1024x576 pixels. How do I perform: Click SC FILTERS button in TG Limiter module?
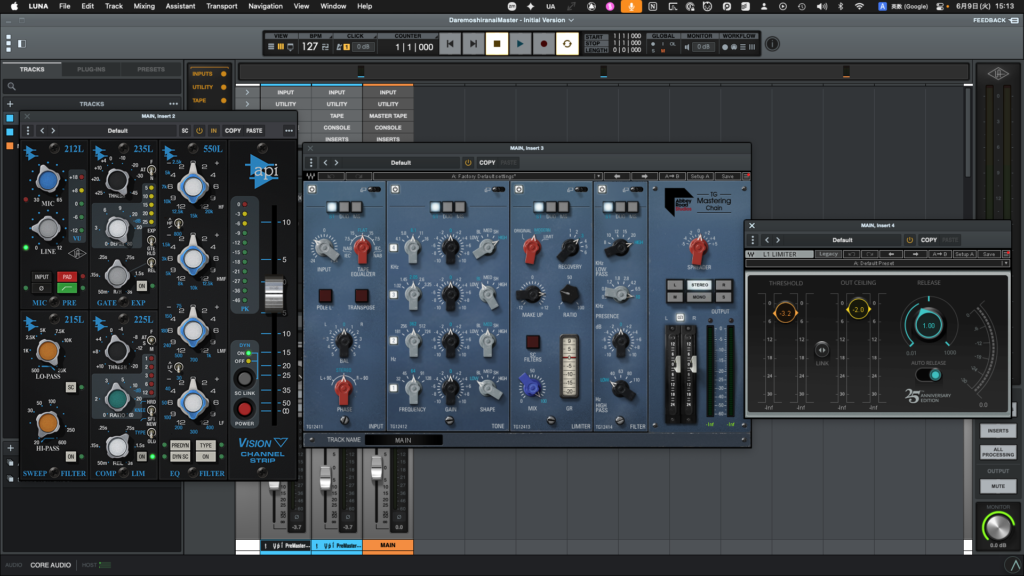click(532, 342)
